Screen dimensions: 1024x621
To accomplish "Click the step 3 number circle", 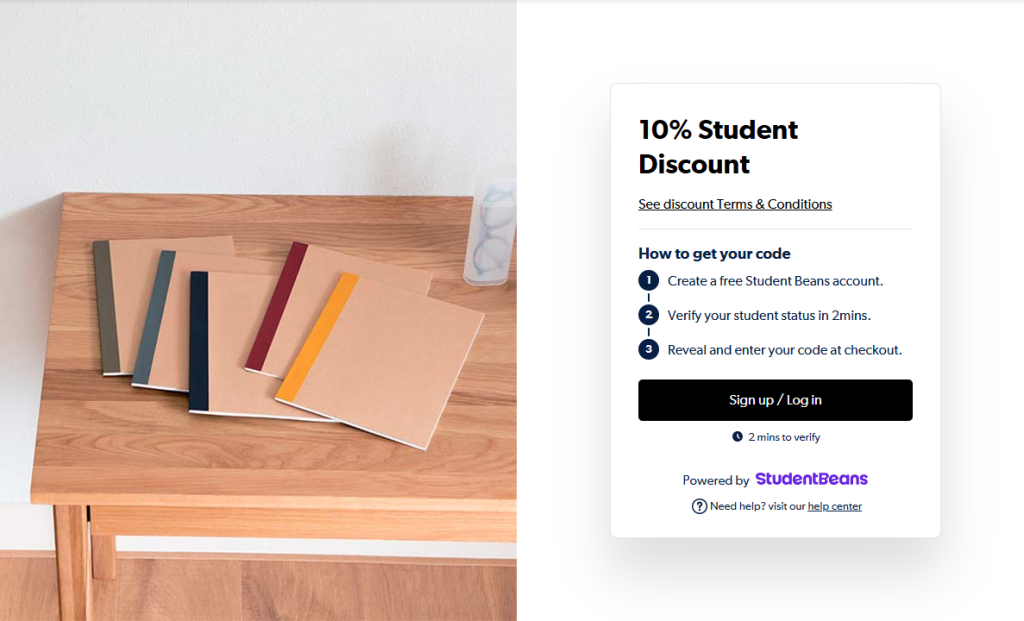I will 648,350.
